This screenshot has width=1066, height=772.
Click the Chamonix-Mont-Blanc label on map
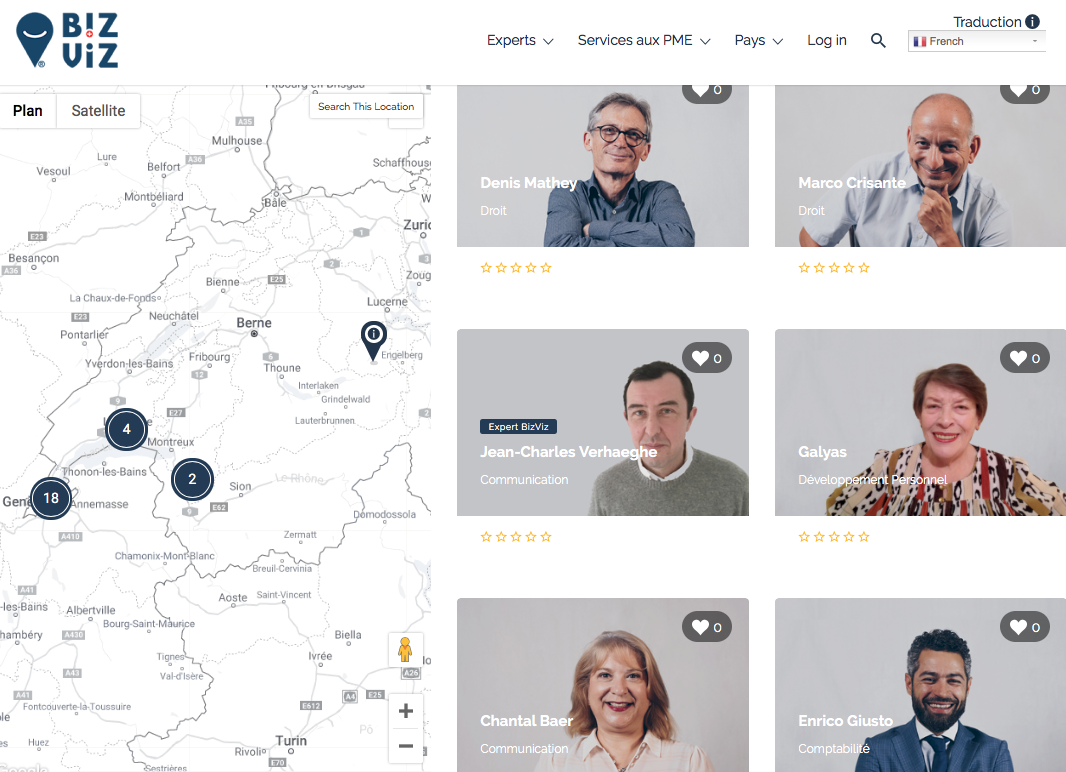165,556
